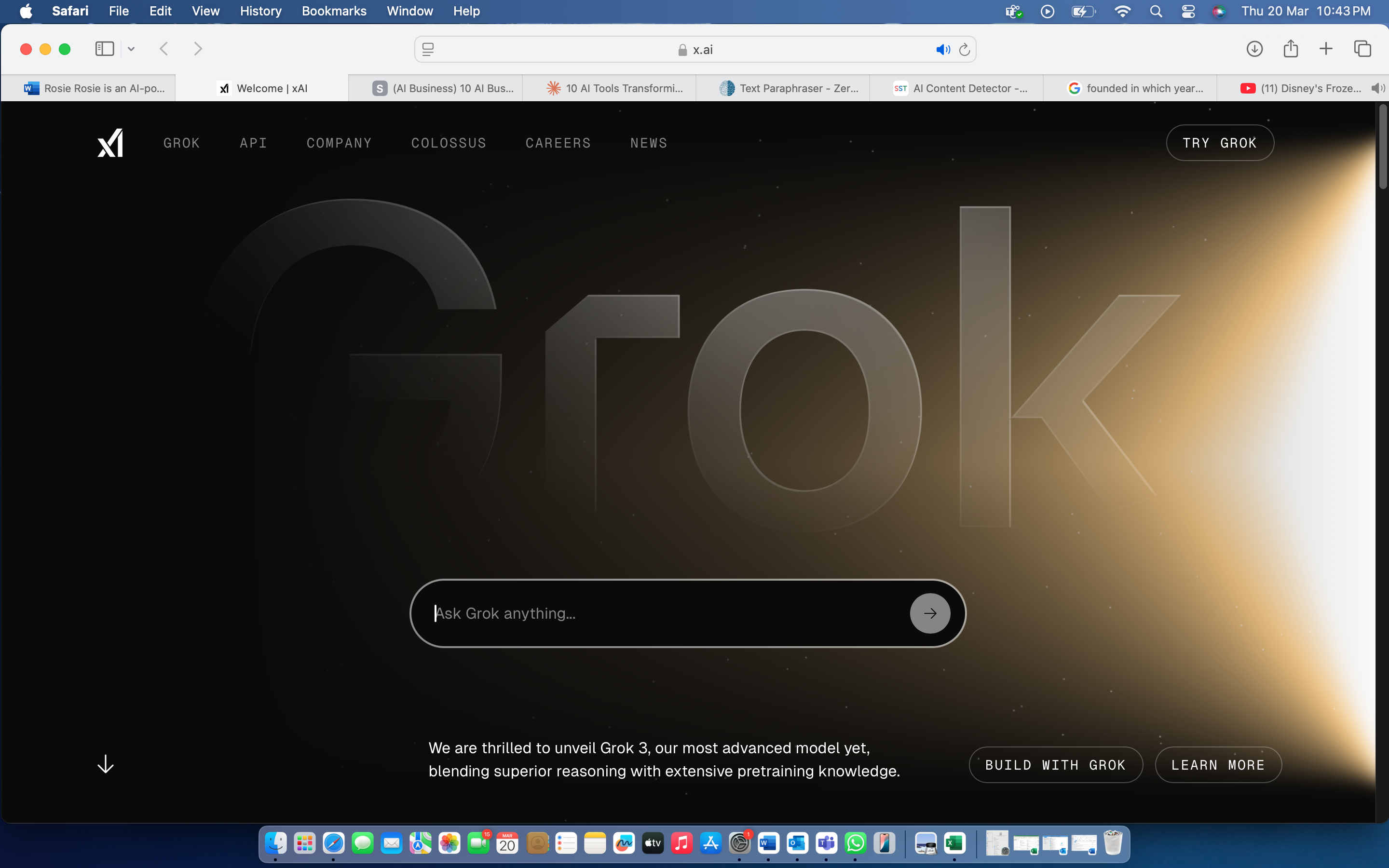
Task: Click the Wi-Fi status icon
Action: point(1122,11)
